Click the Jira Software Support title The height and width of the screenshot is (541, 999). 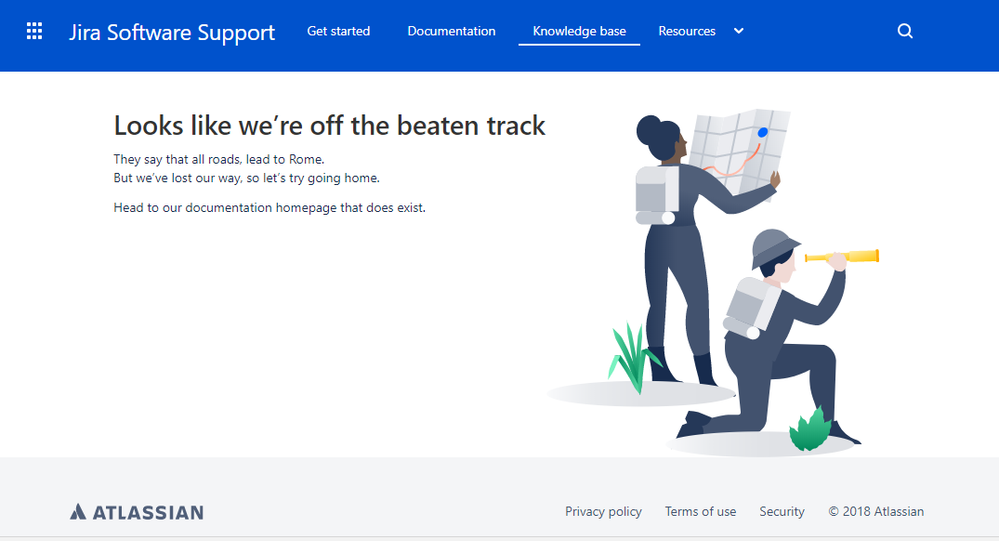(x=172, y=32)
